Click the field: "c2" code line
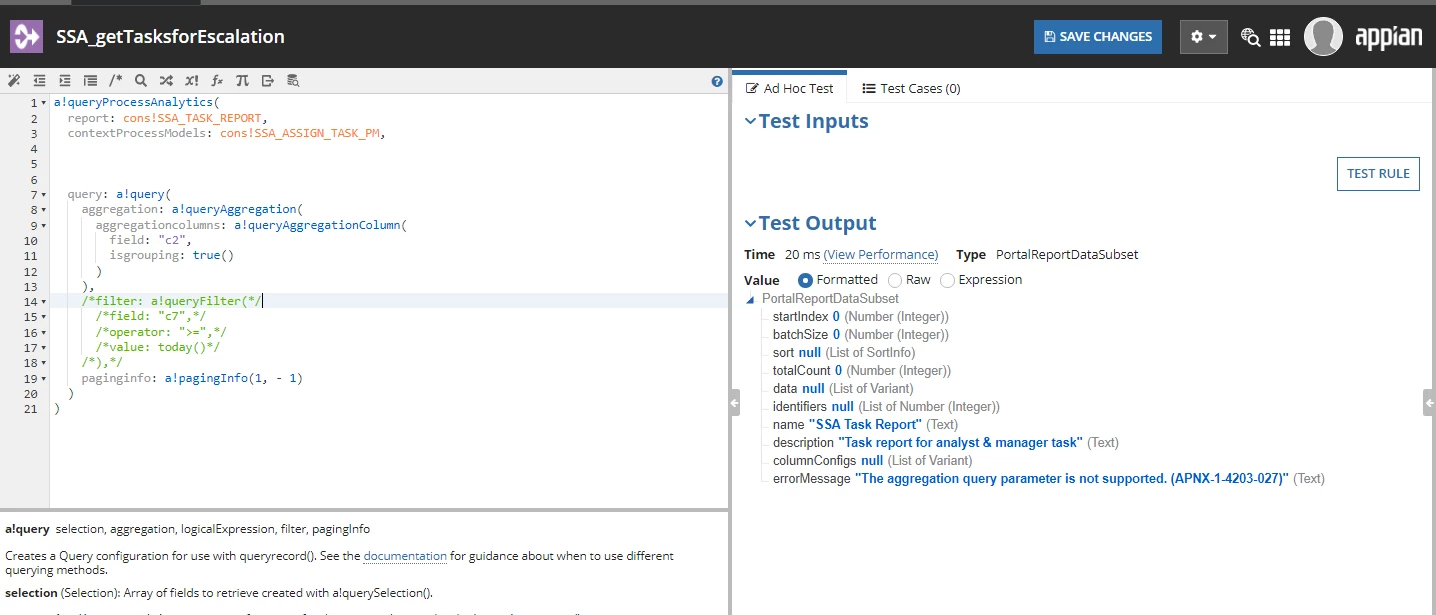The image size is (1436, 615). point(150,240)
